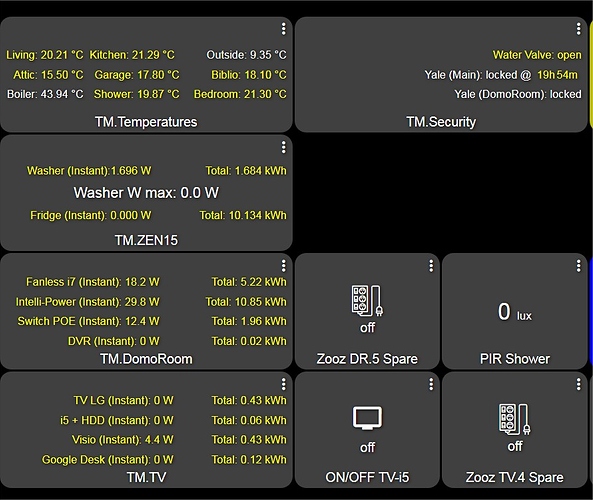Click the Zooz DR.5 Spare power strip icon
Image resolution: width=593 pixels, height=500 pixels.
tap(367, 301)
